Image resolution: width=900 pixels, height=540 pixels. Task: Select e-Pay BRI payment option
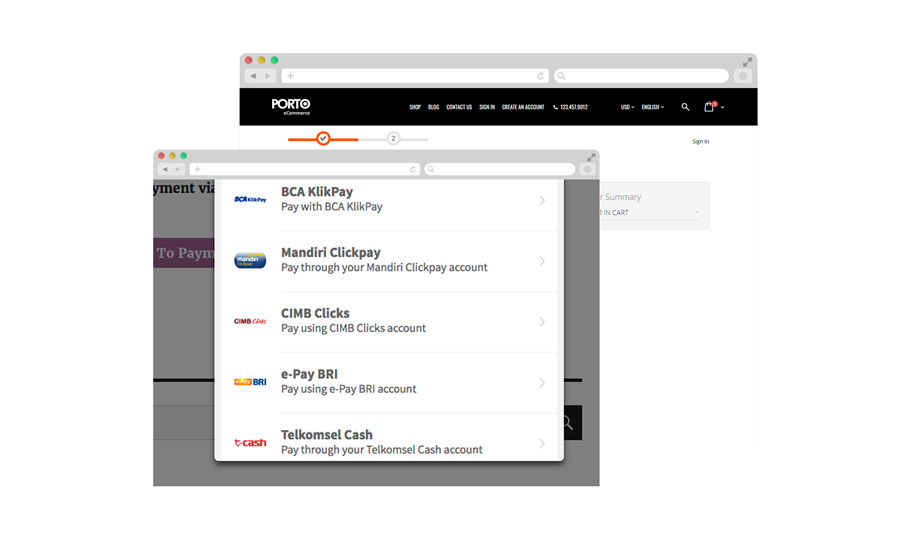tap(389, 383)
